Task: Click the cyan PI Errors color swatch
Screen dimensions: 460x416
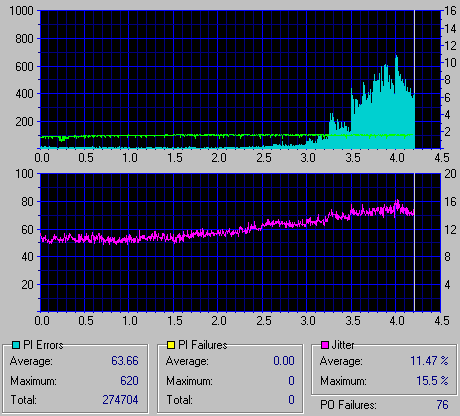Action: click(x=16, y=345)
